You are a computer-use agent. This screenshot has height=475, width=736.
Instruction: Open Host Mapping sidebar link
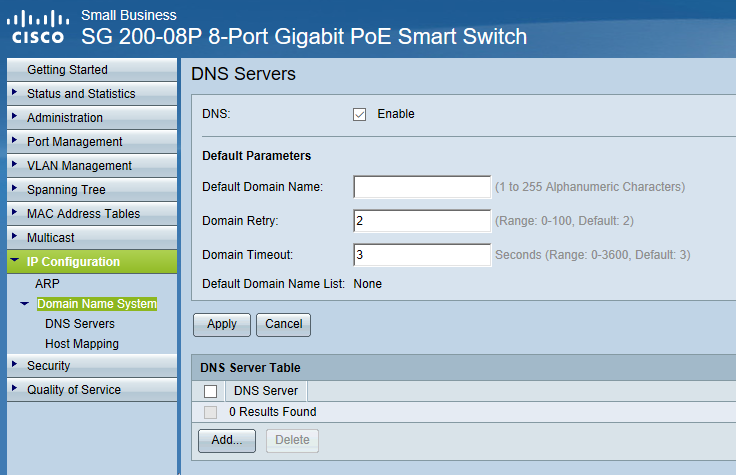pyautogui.click(x=82, y=344)
